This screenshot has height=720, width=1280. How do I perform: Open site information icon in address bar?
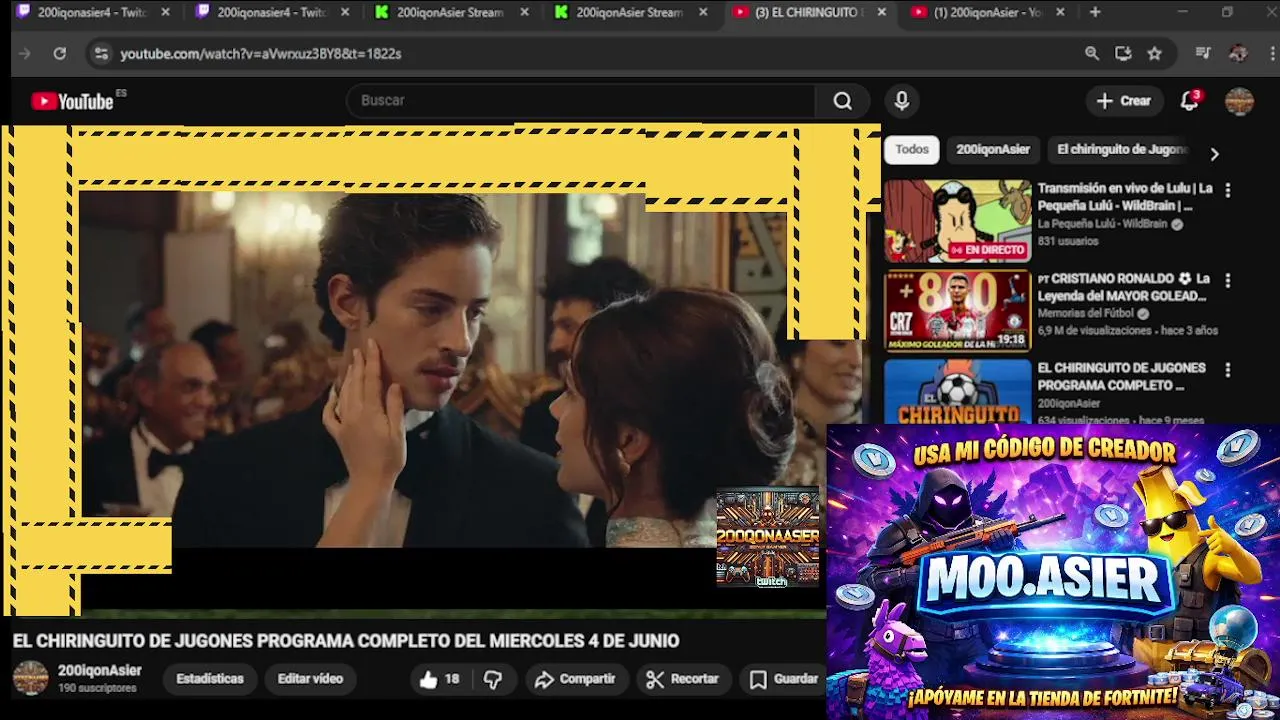click(100, 54)
